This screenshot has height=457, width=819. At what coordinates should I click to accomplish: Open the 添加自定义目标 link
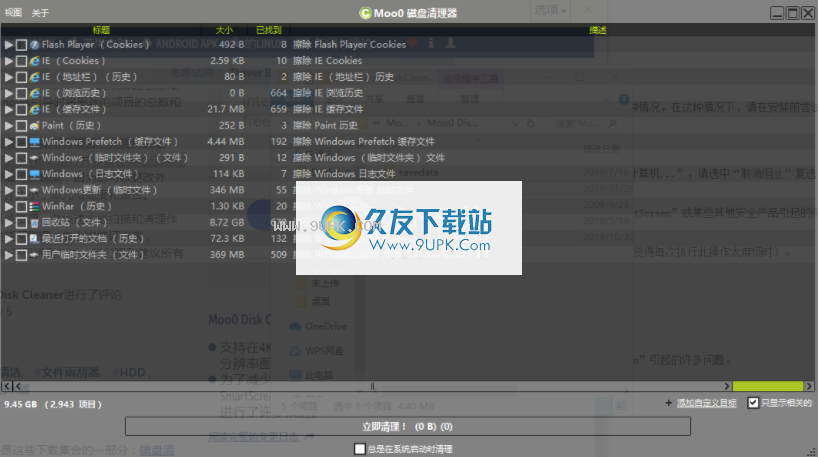(x=706, y=403)
